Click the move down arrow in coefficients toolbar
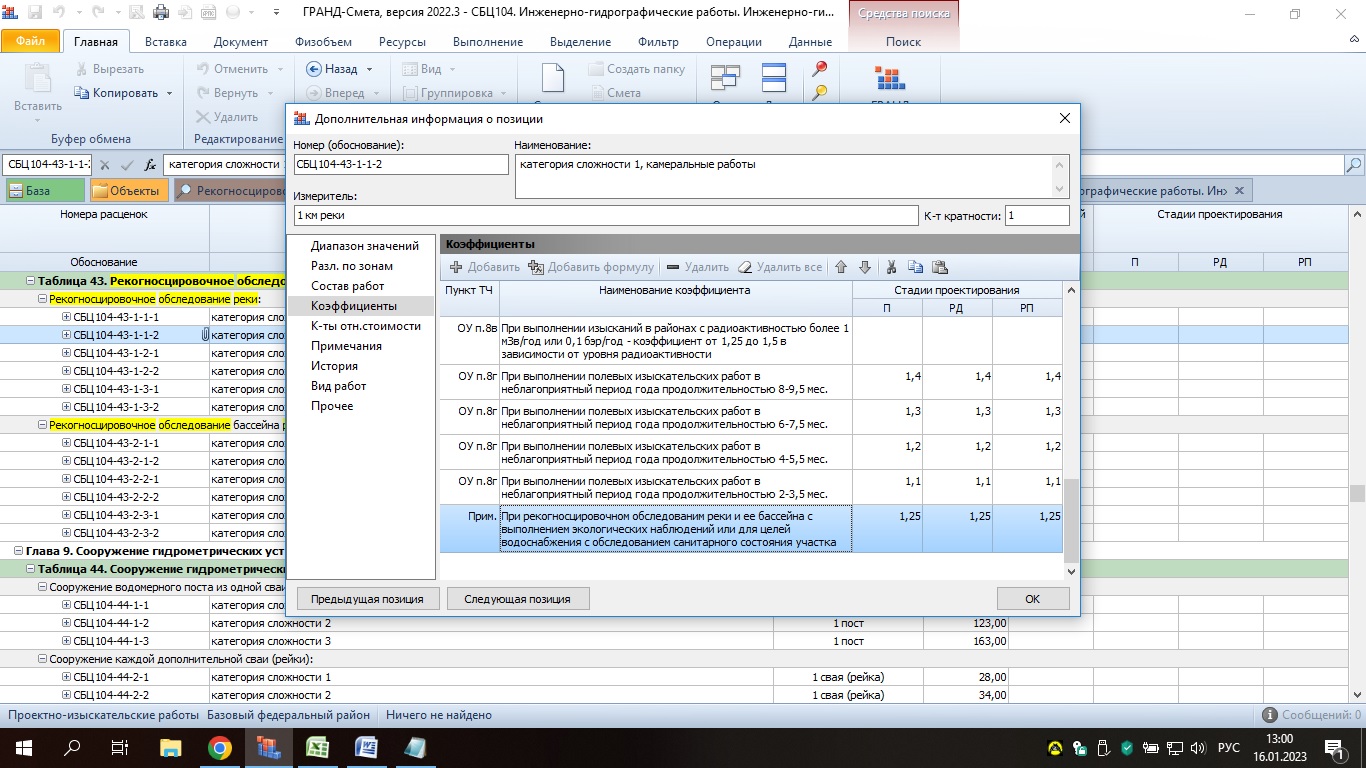The height and width of the screenshot is (768, 1366). 865,267
